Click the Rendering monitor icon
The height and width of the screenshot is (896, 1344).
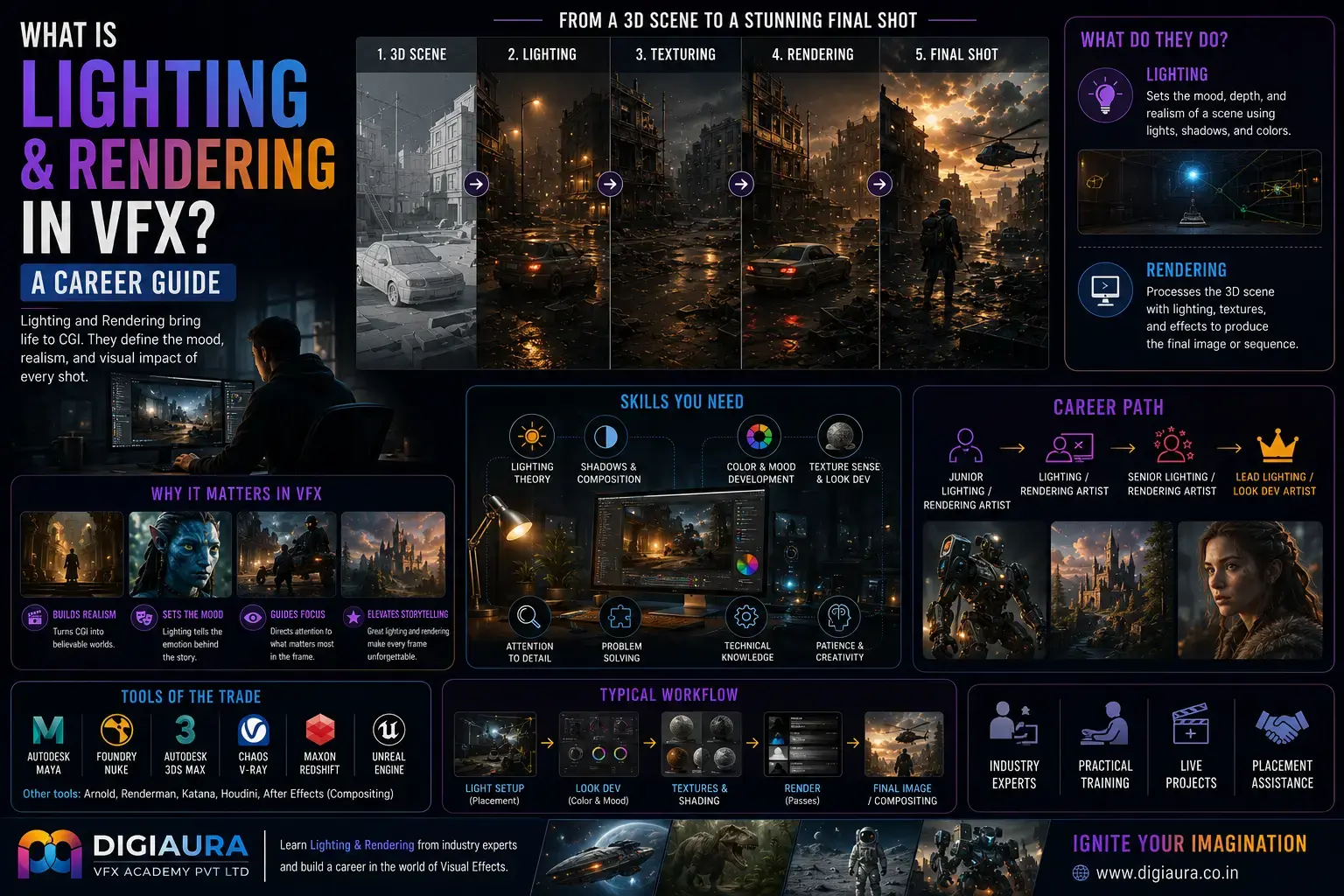(1105, 290)
